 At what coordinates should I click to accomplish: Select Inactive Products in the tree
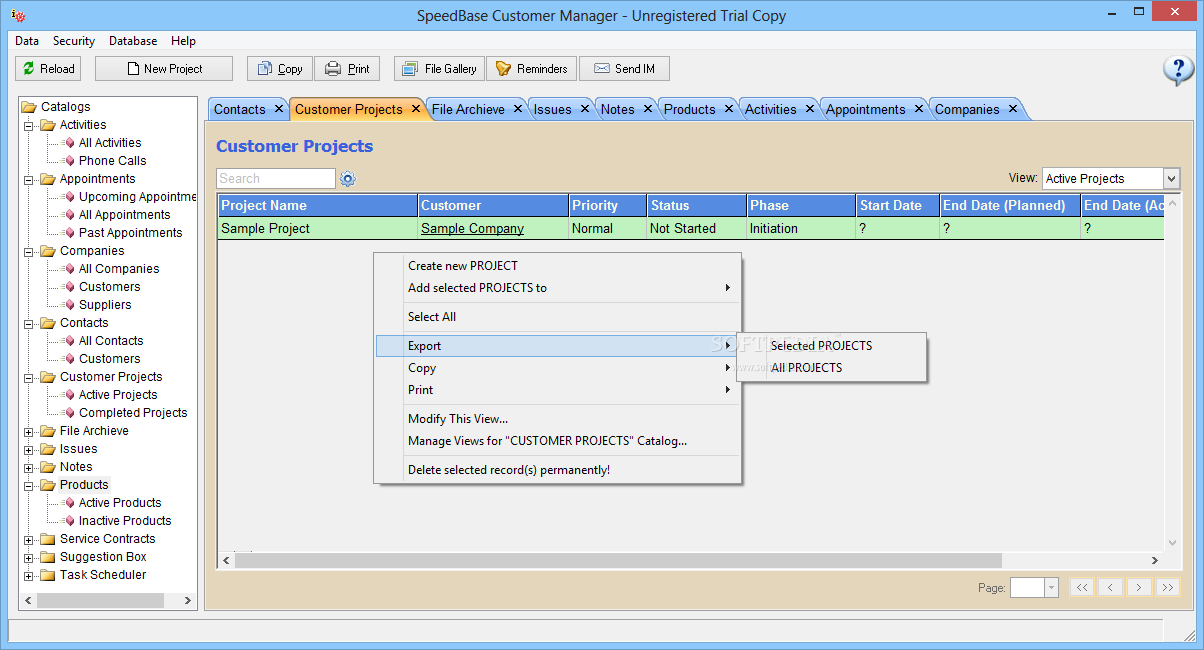125,521
